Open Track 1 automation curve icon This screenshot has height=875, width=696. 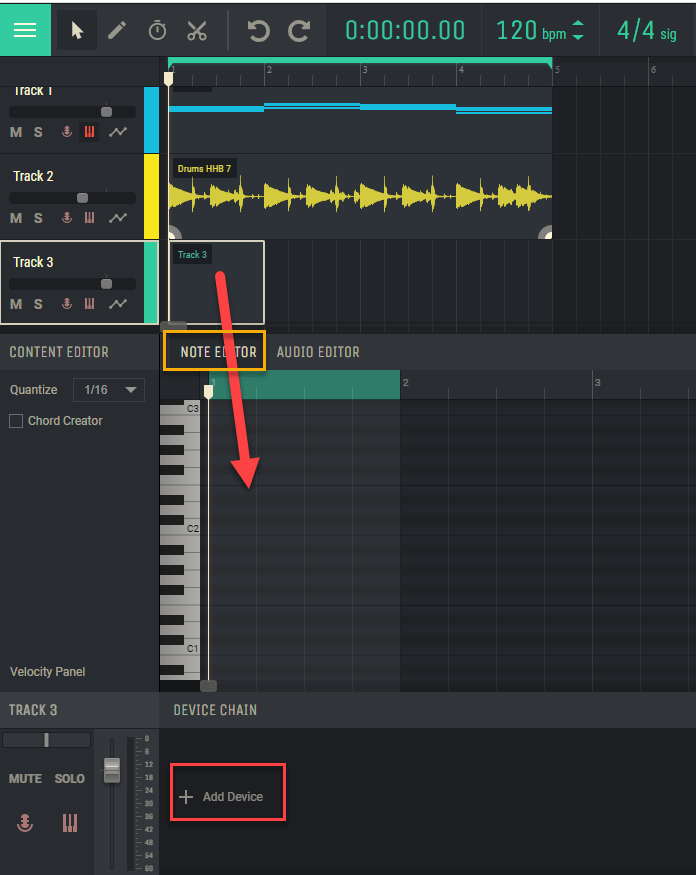click(x=118, y=132)
